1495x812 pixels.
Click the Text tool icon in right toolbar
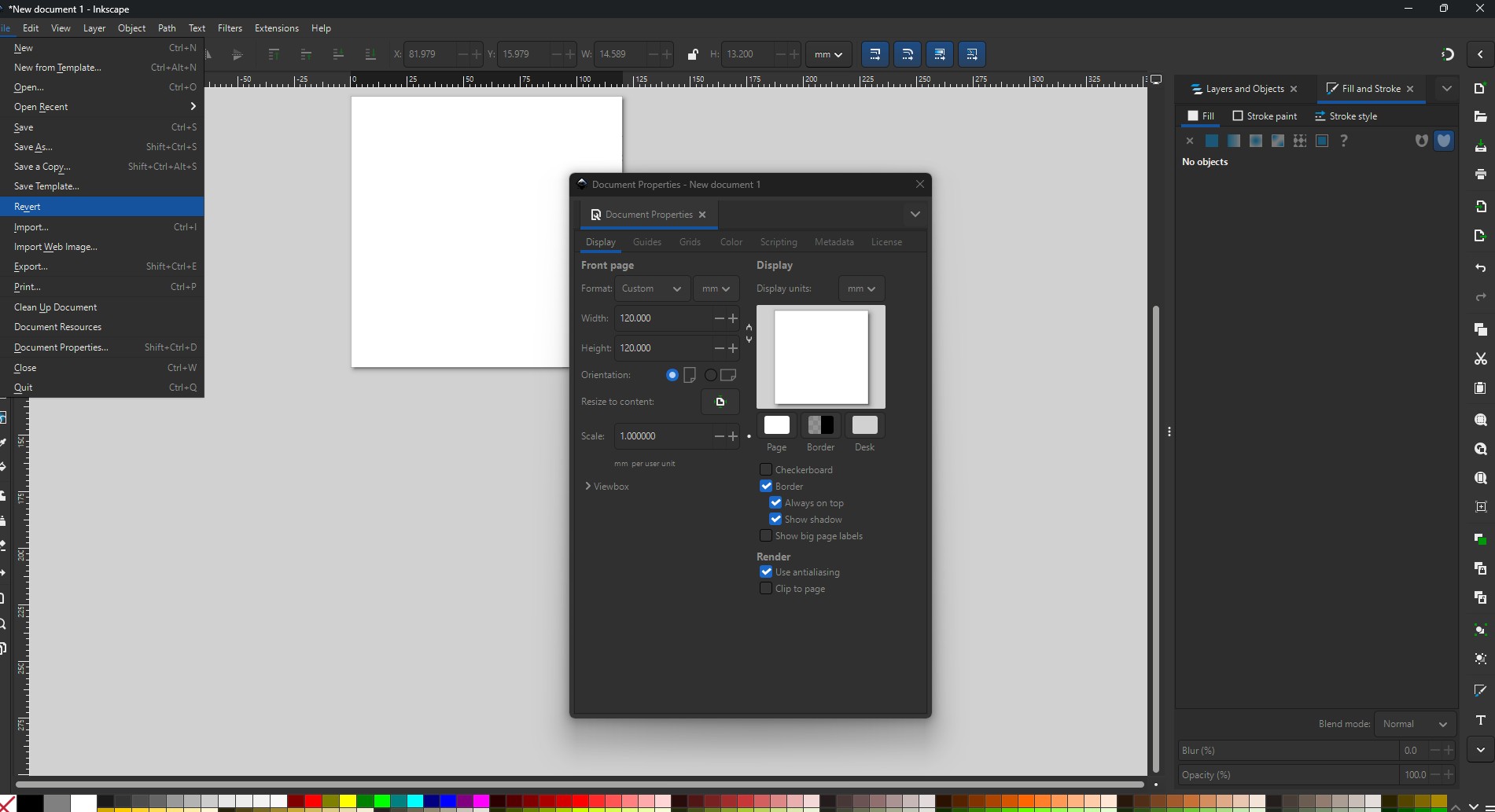pos(1480,720)
